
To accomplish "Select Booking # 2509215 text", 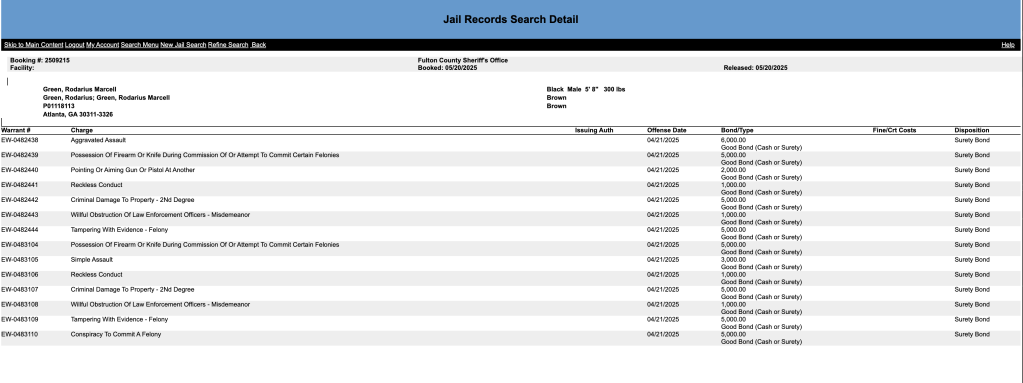I will coord(40,60).
